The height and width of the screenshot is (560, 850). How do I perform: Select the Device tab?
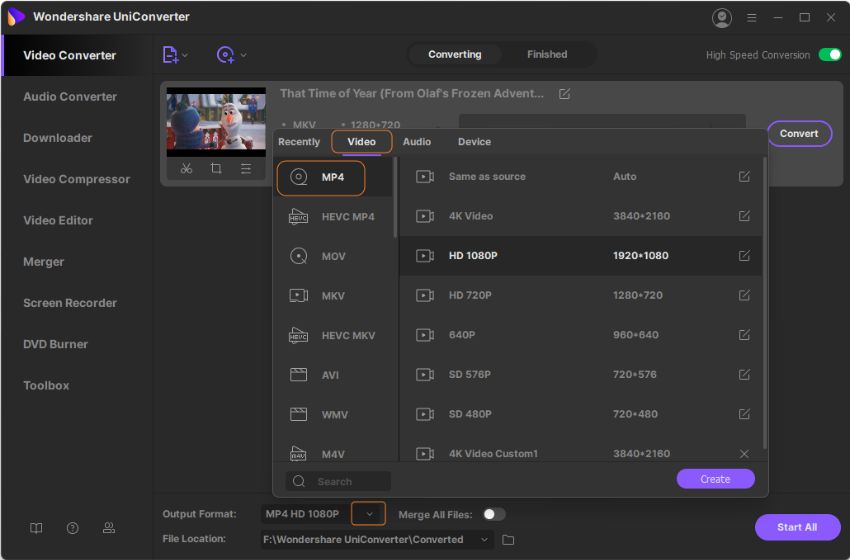coord(474,141)
